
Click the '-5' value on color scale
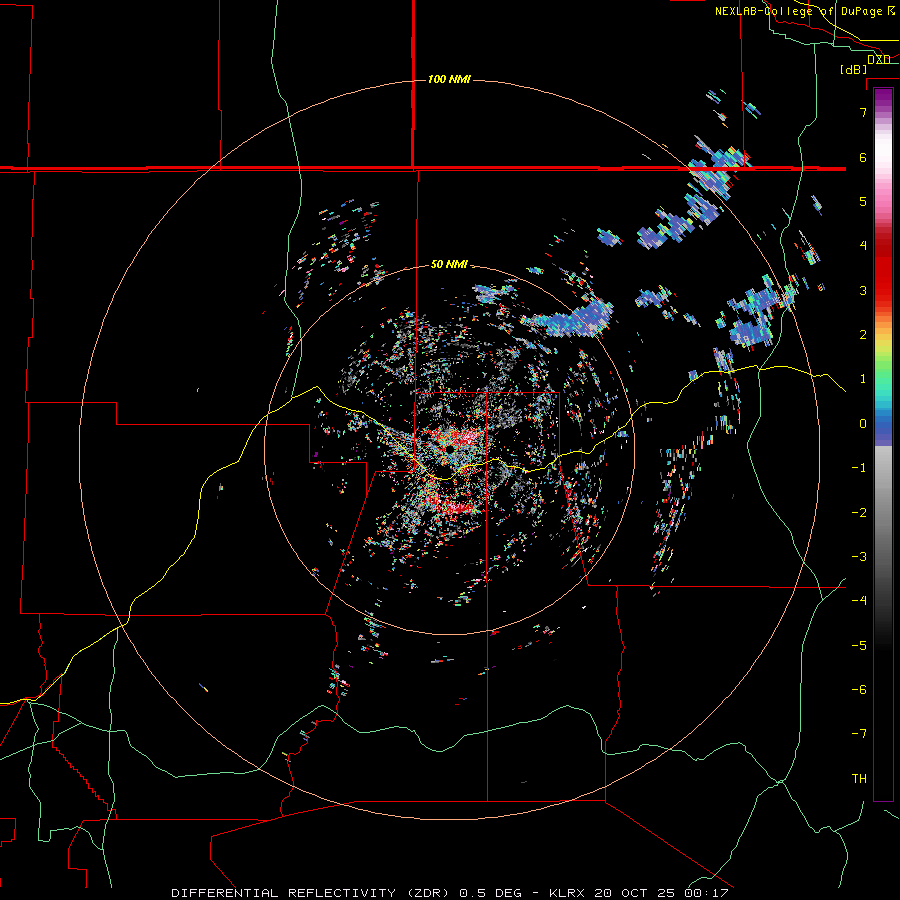859,646
